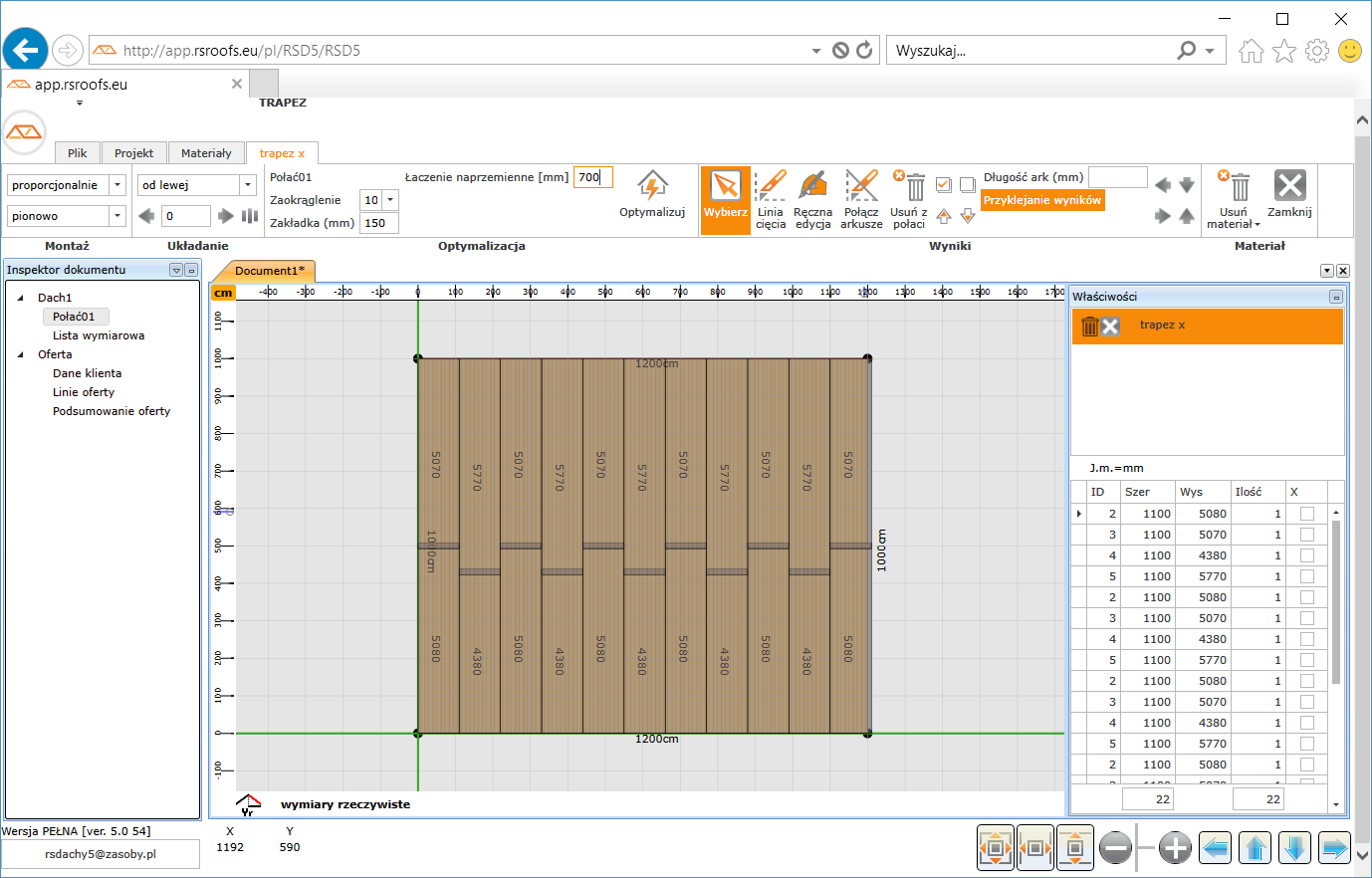The height and width of the screenshot is (878, 1372).
Task: Click the Przyklejanie wyników button
Action: [x=1042, y=200]
